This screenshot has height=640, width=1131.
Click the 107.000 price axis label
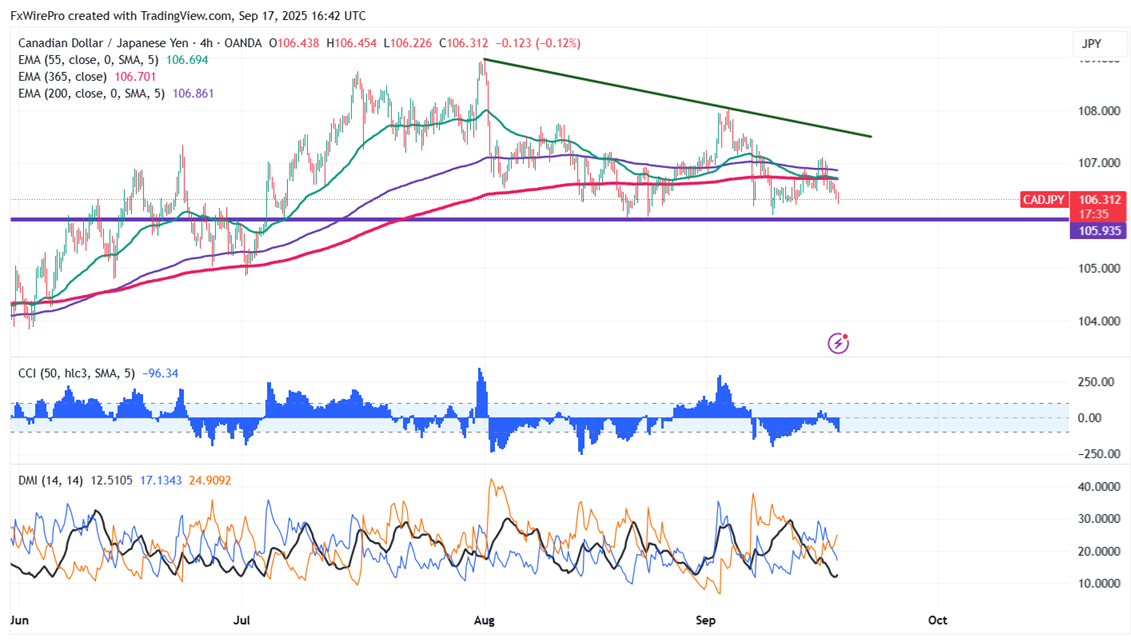(x=1099, y=163)
